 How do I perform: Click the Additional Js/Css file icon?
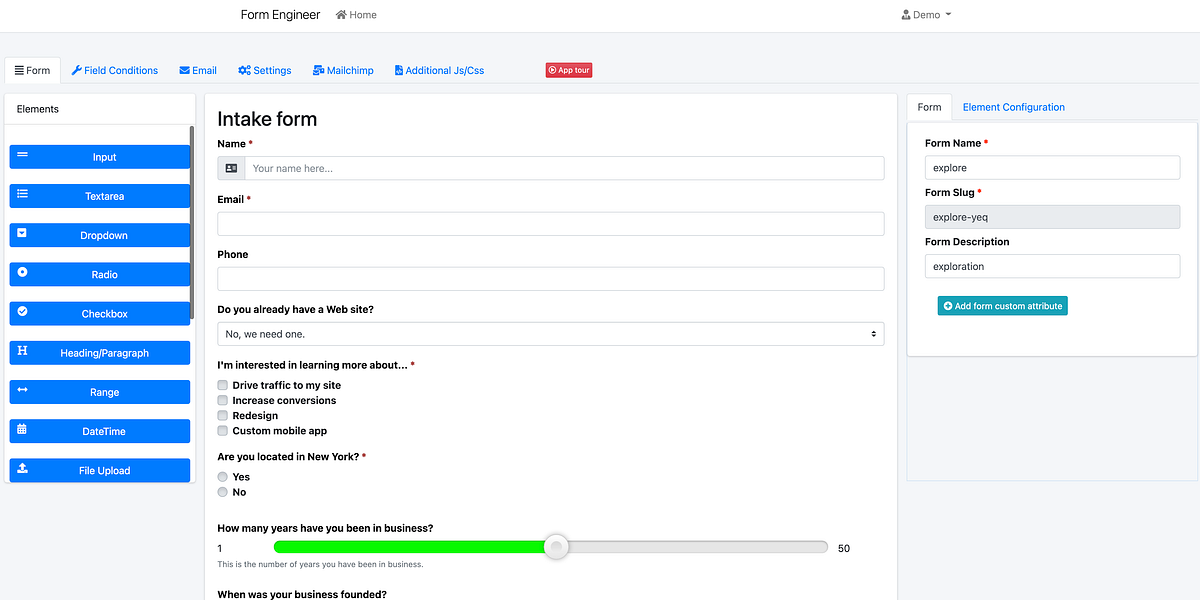[x=399, y=70]
